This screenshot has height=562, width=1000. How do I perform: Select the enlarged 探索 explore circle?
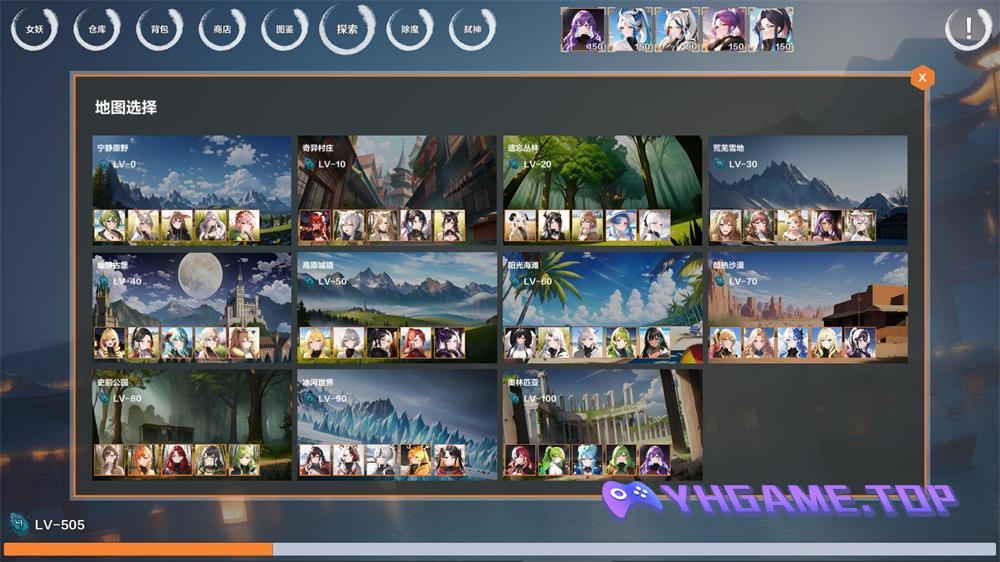[347, 29]
